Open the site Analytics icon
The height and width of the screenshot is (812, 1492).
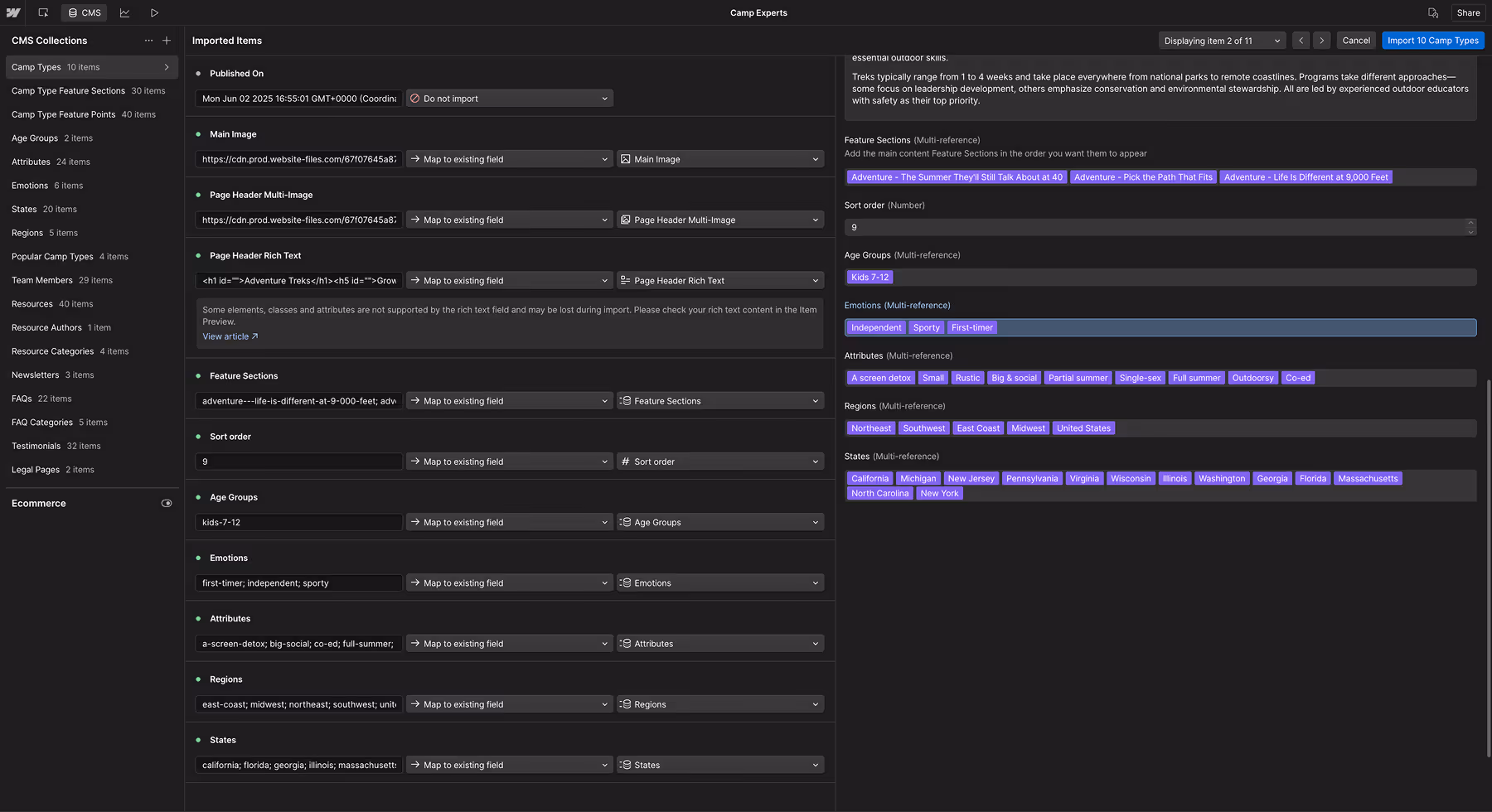pyautogui.click(x=124, y=12)
